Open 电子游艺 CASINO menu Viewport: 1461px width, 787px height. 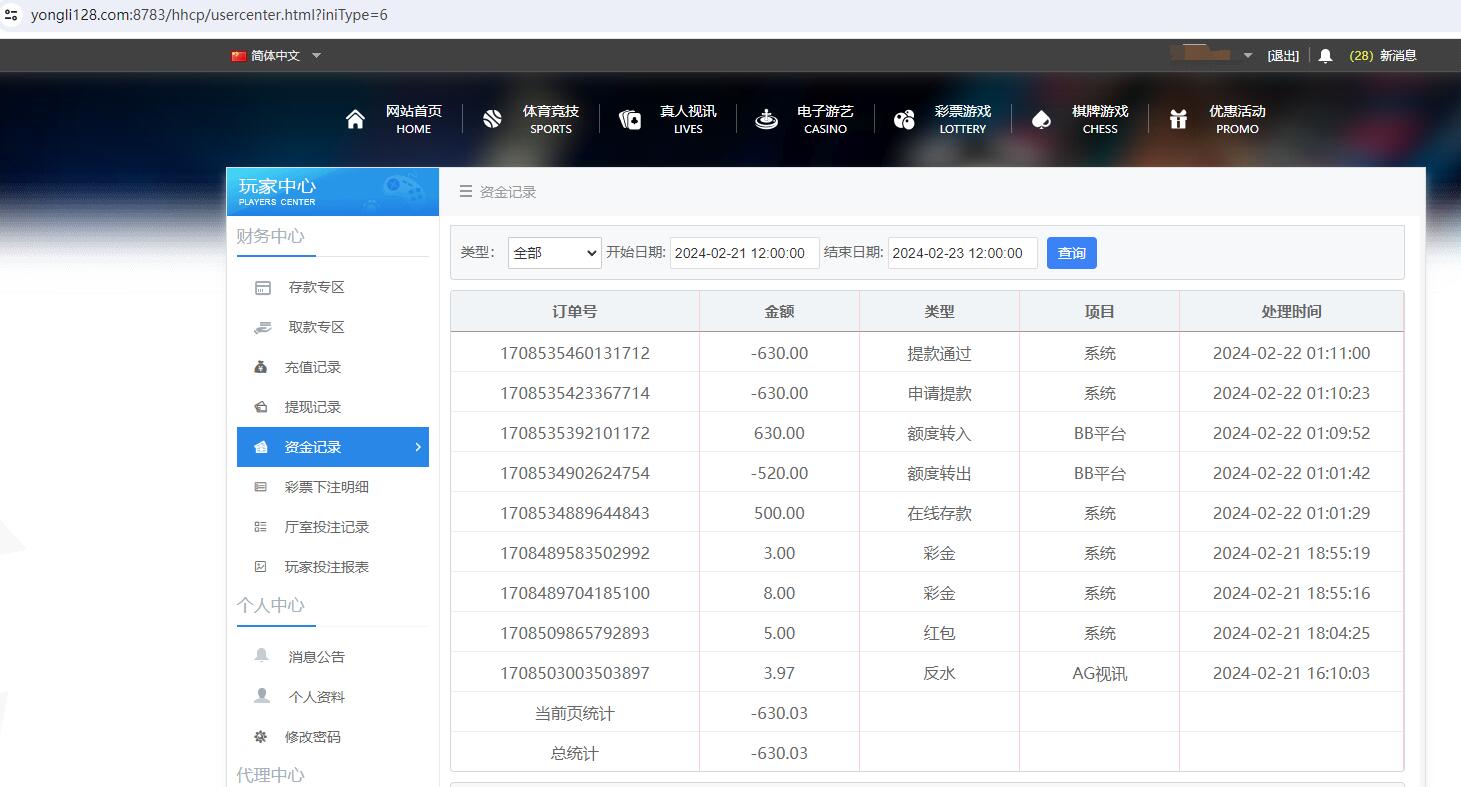[x=825, y=120]
